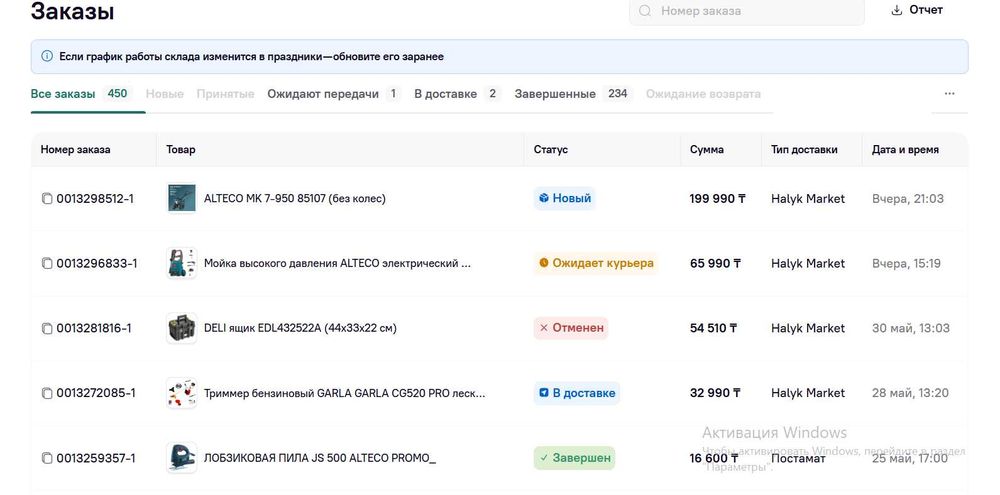This screenshot has height=495, width=1000.
Task: Click the amount 65 990 ₸
Action: (716, 263)
